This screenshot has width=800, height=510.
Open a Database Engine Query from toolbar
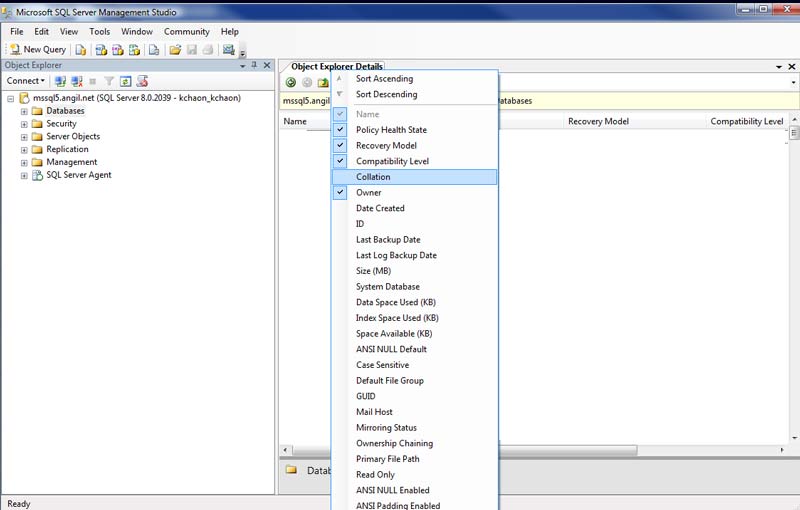(x=81, y=49)
